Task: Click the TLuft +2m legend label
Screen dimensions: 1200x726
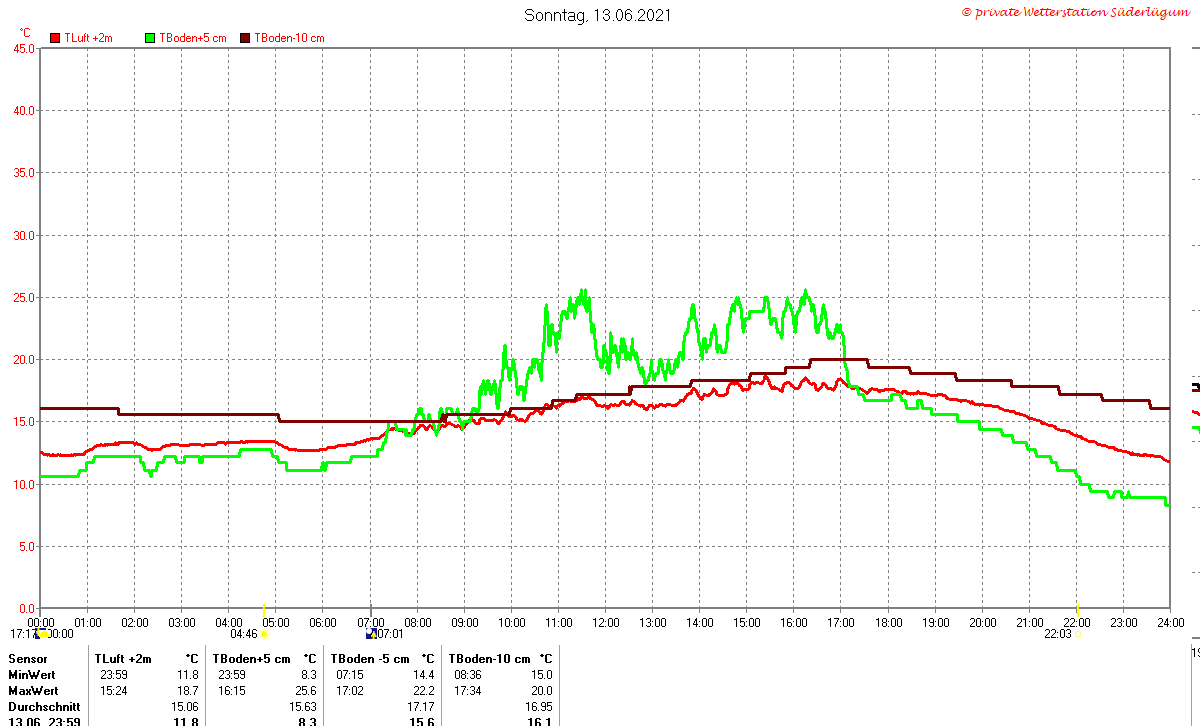Action: click(88, 38)
